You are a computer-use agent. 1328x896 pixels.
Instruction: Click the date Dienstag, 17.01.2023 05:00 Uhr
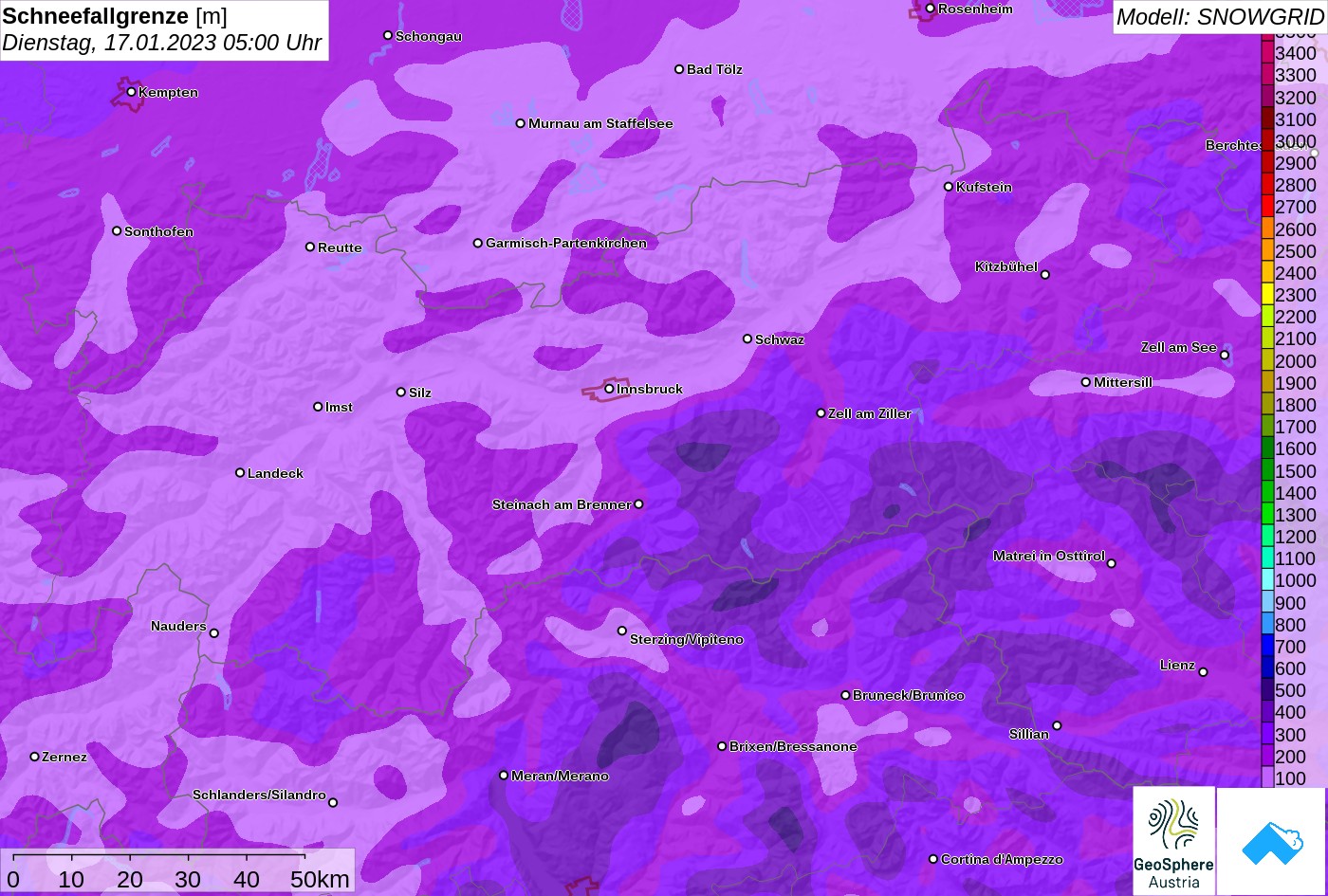pyautogui.click(x=161, y=44)
